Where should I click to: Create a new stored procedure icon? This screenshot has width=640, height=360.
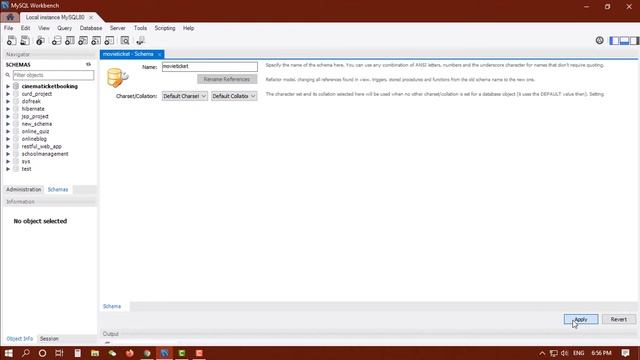tap(96, 40)
